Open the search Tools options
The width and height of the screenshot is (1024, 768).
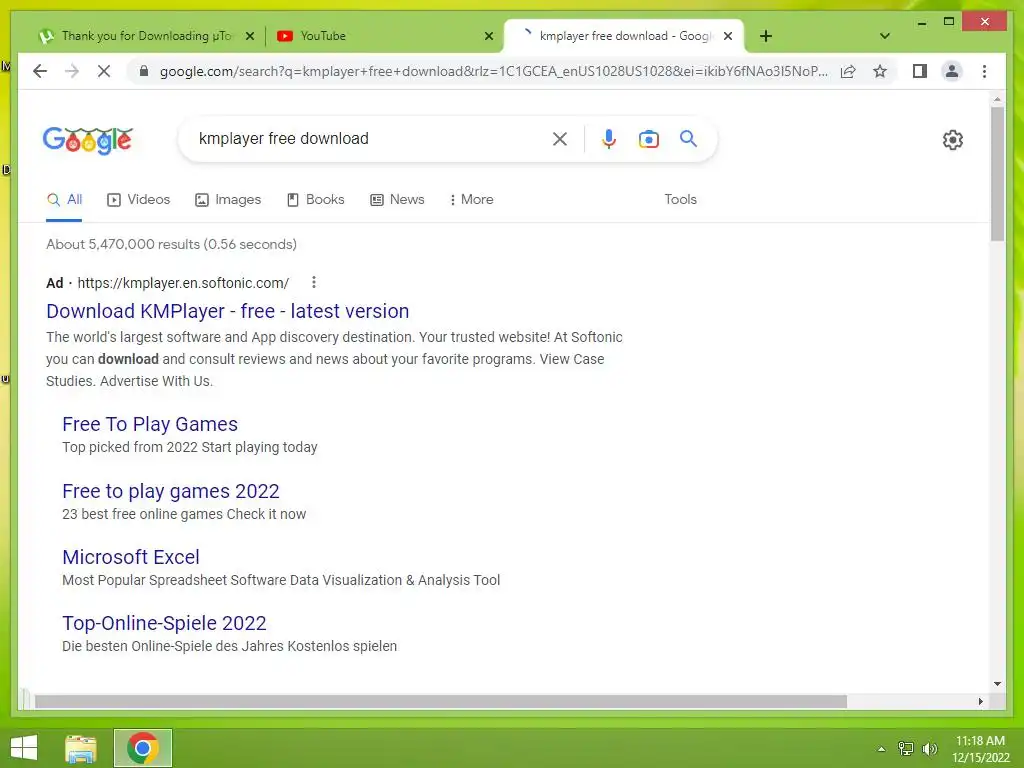[680, 200]
